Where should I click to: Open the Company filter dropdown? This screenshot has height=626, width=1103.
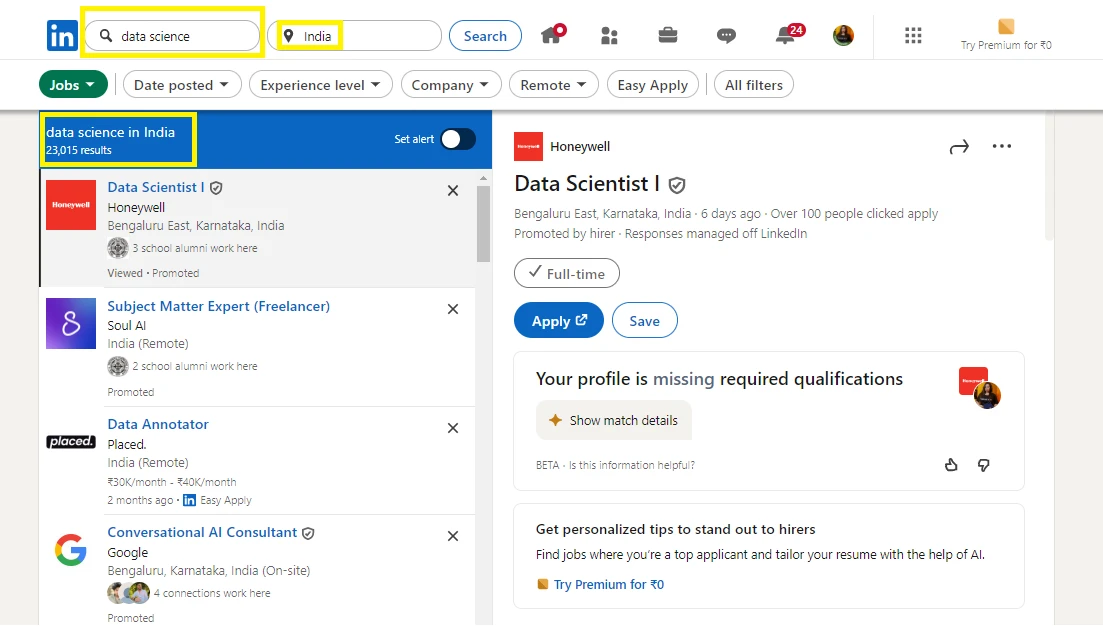click(x=451, y=85)
